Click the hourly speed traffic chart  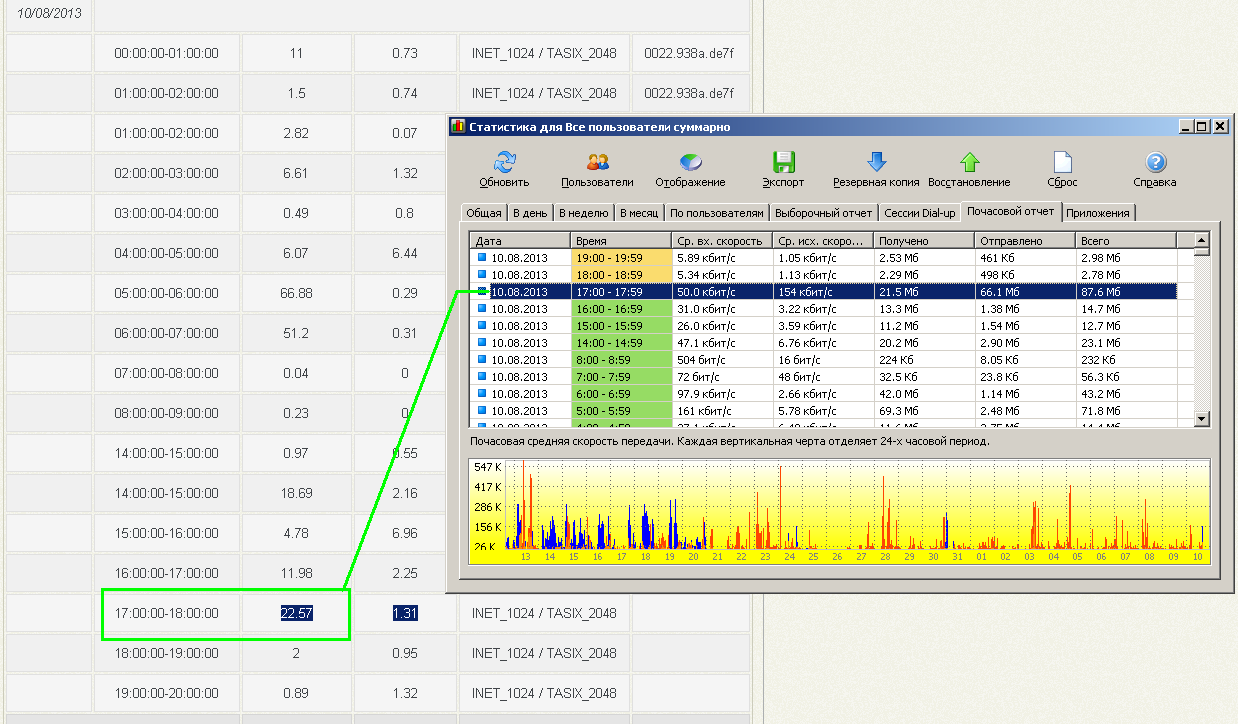click(x=839, y=511)
